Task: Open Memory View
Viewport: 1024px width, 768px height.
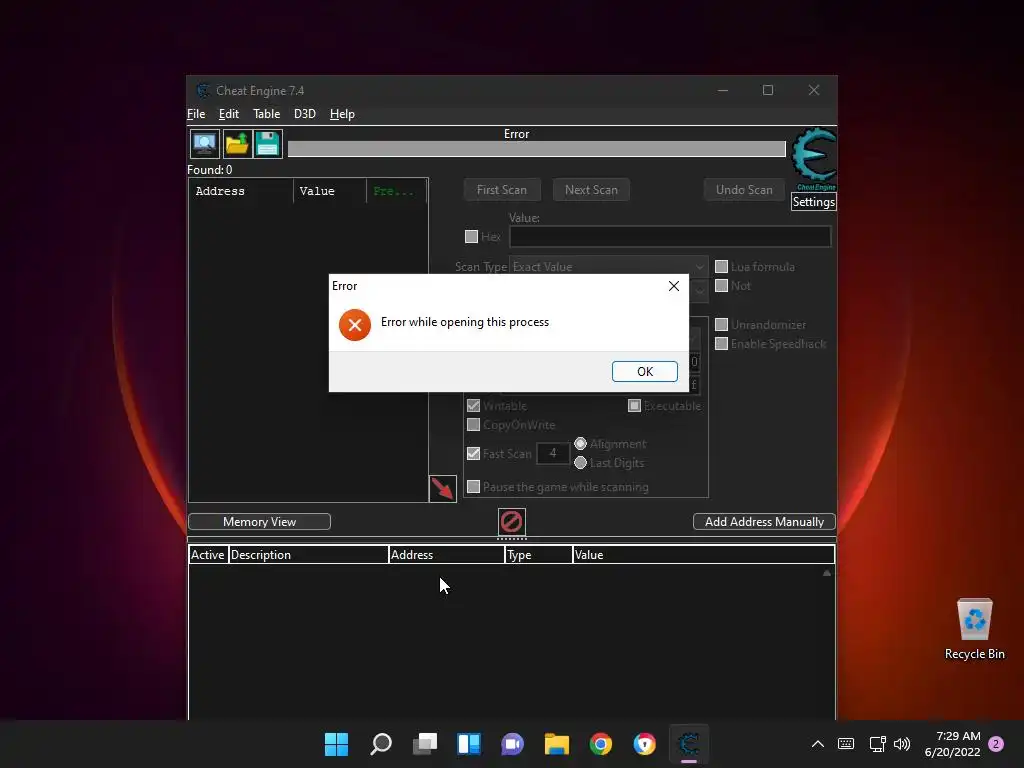Action: coord(259,522)
